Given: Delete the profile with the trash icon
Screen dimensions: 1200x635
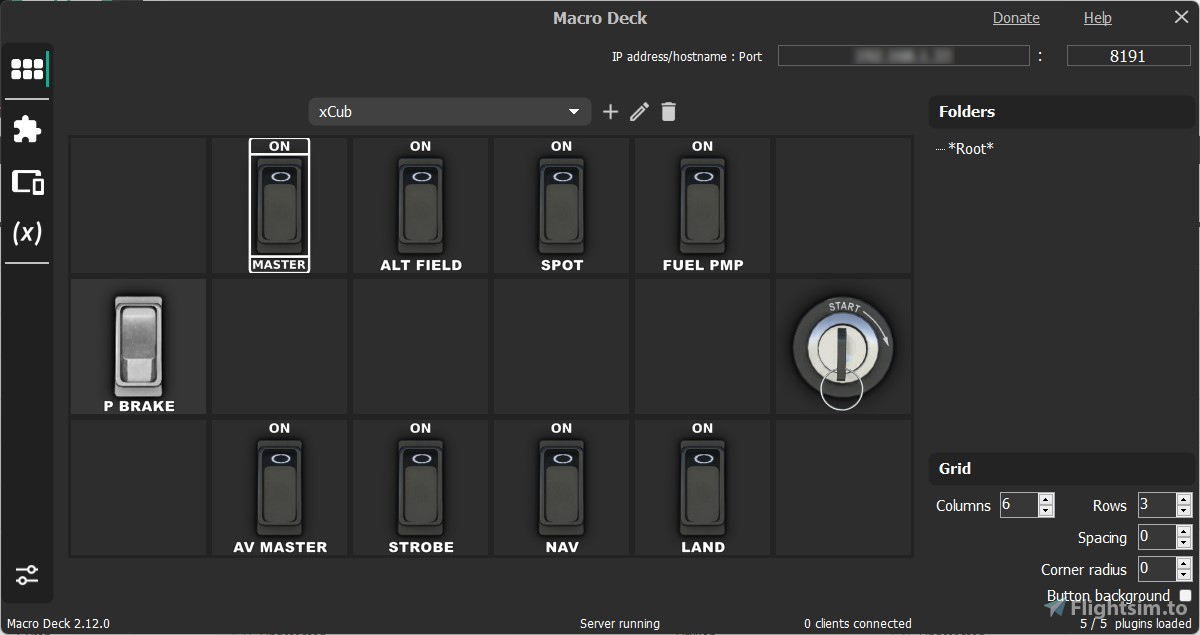Looking at the screenshot, I should (x=668, y=111).
